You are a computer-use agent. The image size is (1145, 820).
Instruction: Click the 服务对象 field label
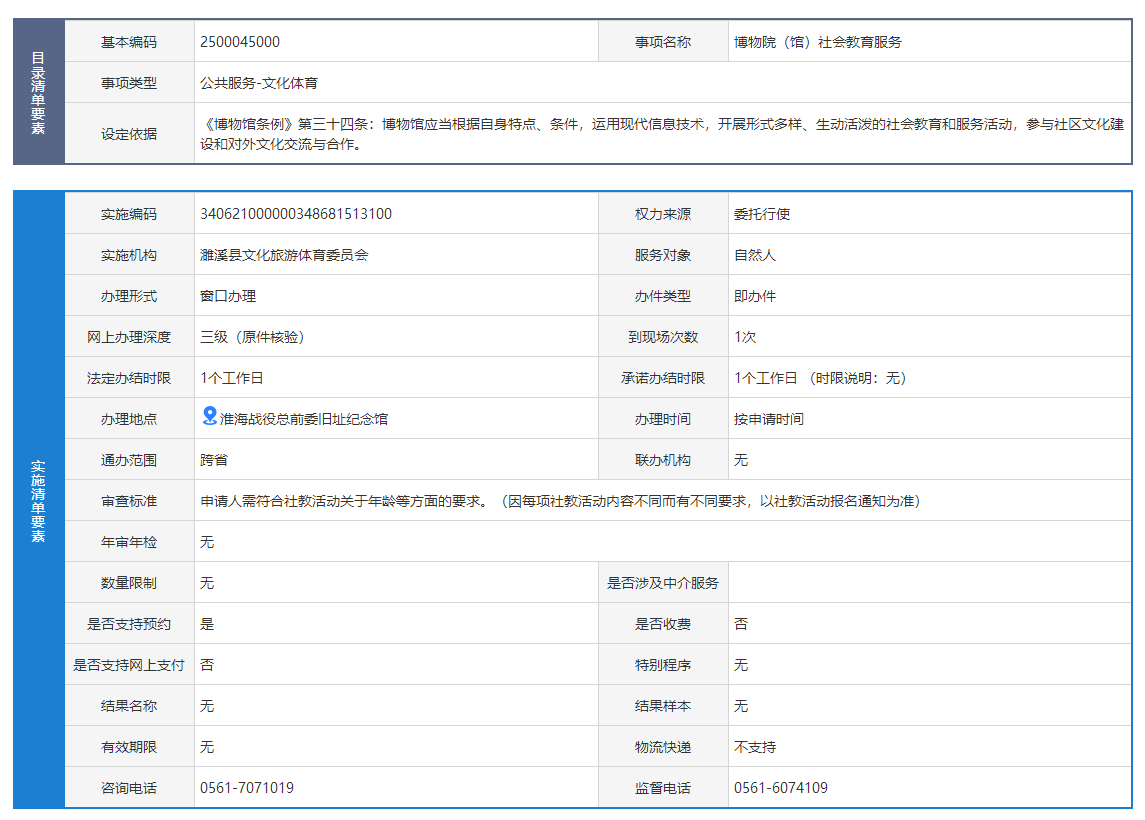click(x=663, y=255)
